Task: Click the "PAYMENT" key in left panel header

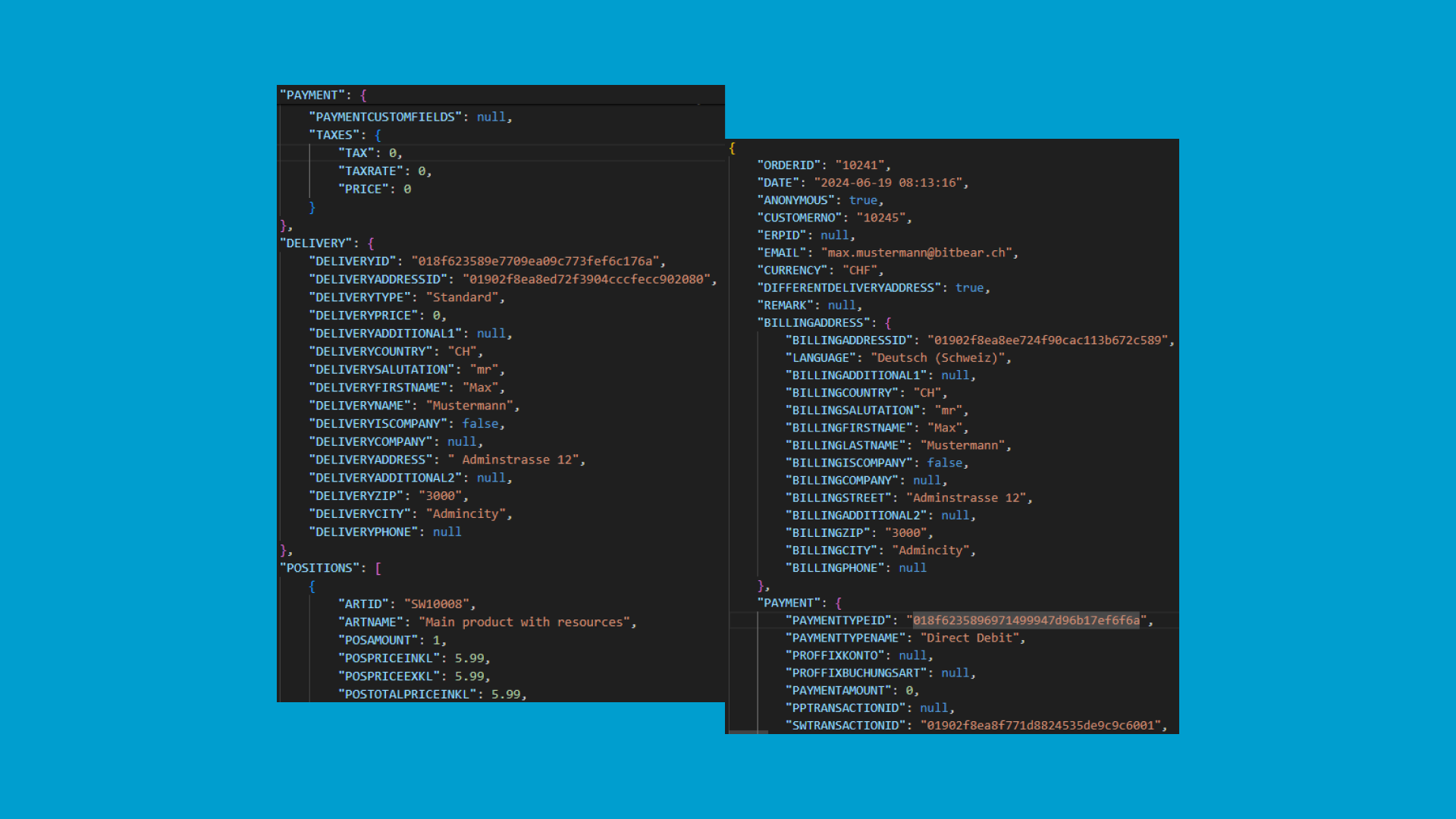Action: [x=312, y=95]
